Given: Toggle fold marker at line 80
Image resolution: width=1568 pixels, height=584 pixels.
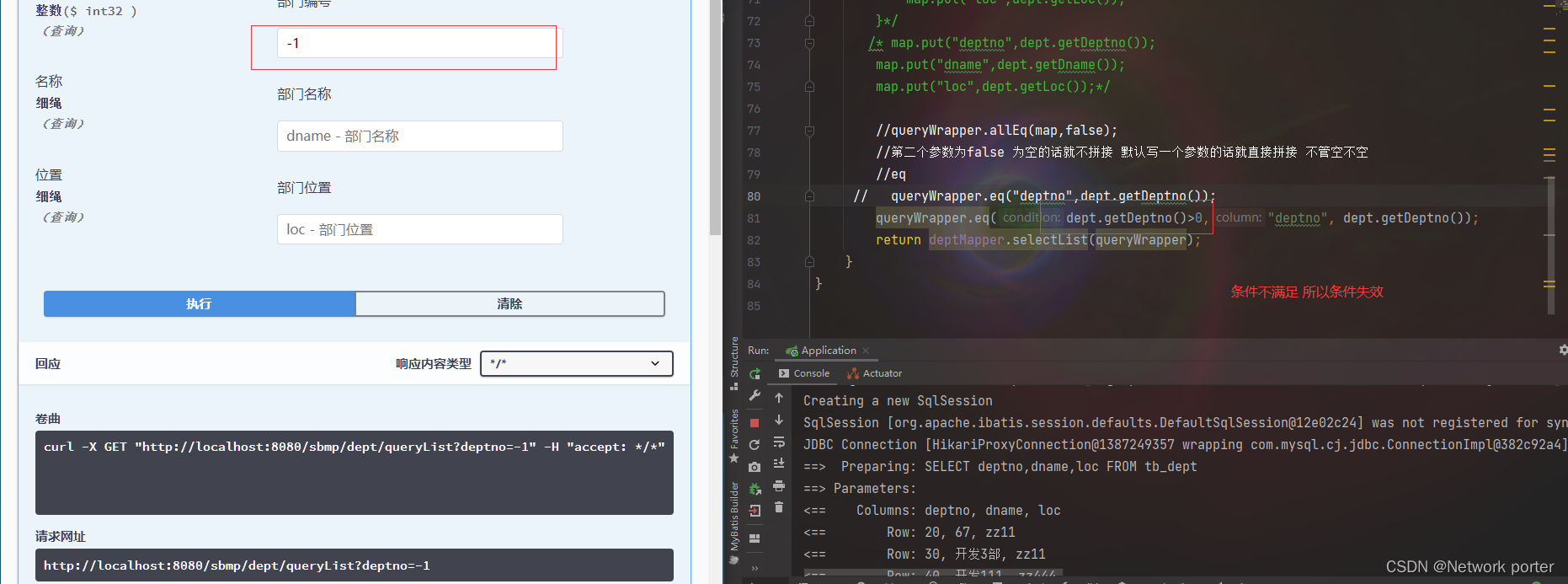Looking at the screenshot, I should pos(809,196).
